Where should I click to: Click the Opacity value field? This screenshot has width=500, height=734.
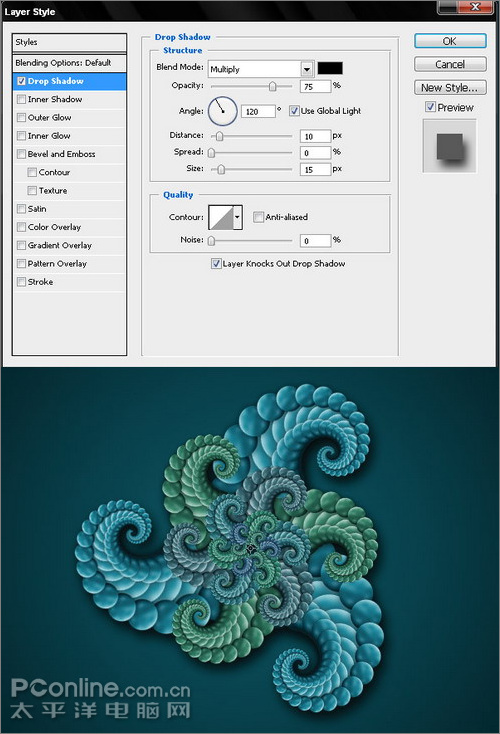tap(316, 87)
